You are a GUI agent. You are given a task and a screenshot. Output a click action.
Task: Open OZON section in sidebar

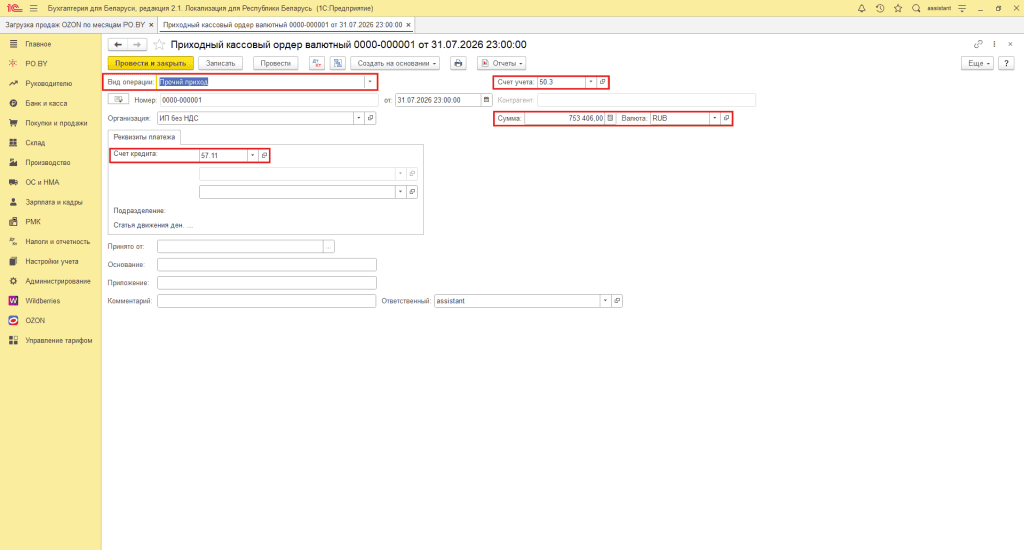(35, 321)
